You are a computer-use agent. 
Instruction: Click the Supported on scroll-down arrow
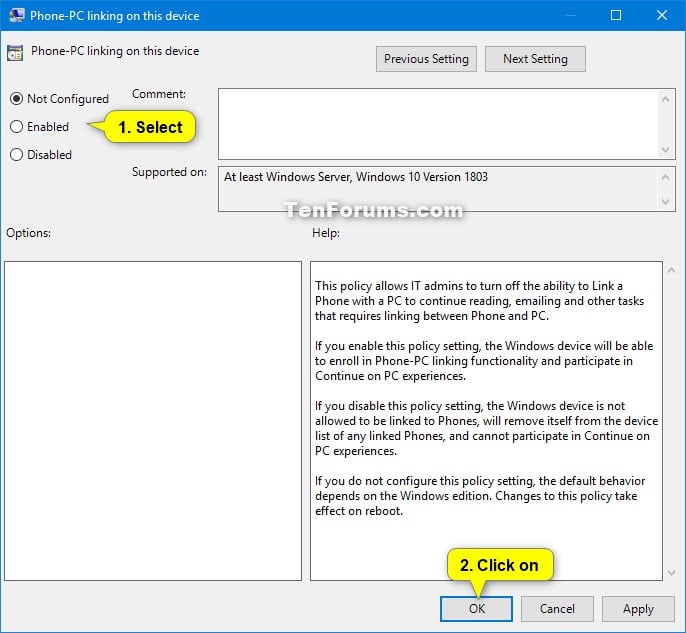[x=665, y=202]
